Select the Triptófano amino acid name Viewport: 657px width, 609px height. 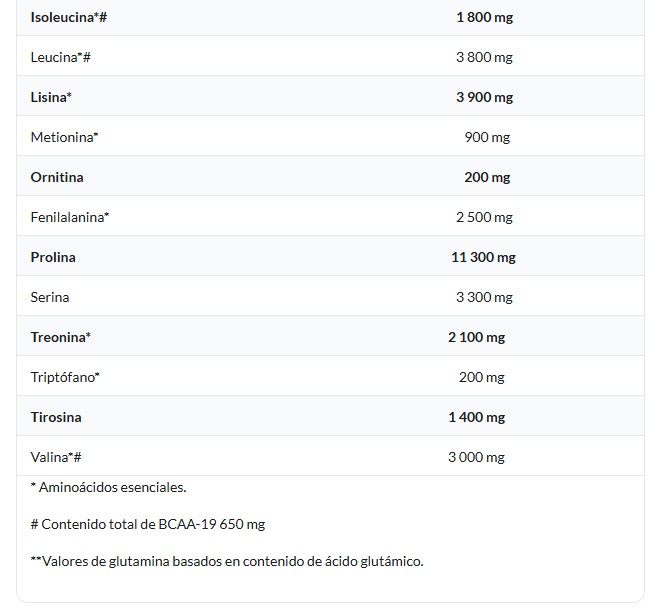point(66,377)
